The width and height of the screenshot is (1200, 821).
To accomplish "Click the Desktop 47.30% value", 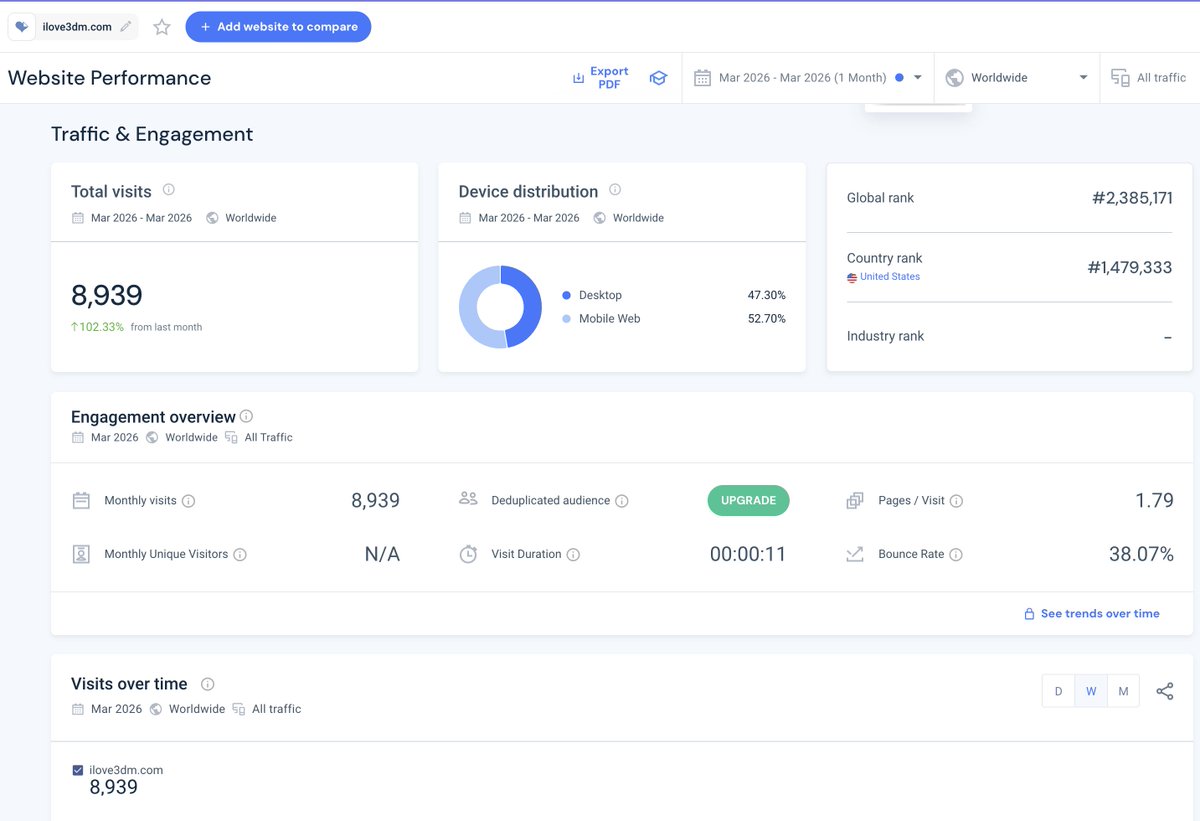I will (x=766, y=295).
